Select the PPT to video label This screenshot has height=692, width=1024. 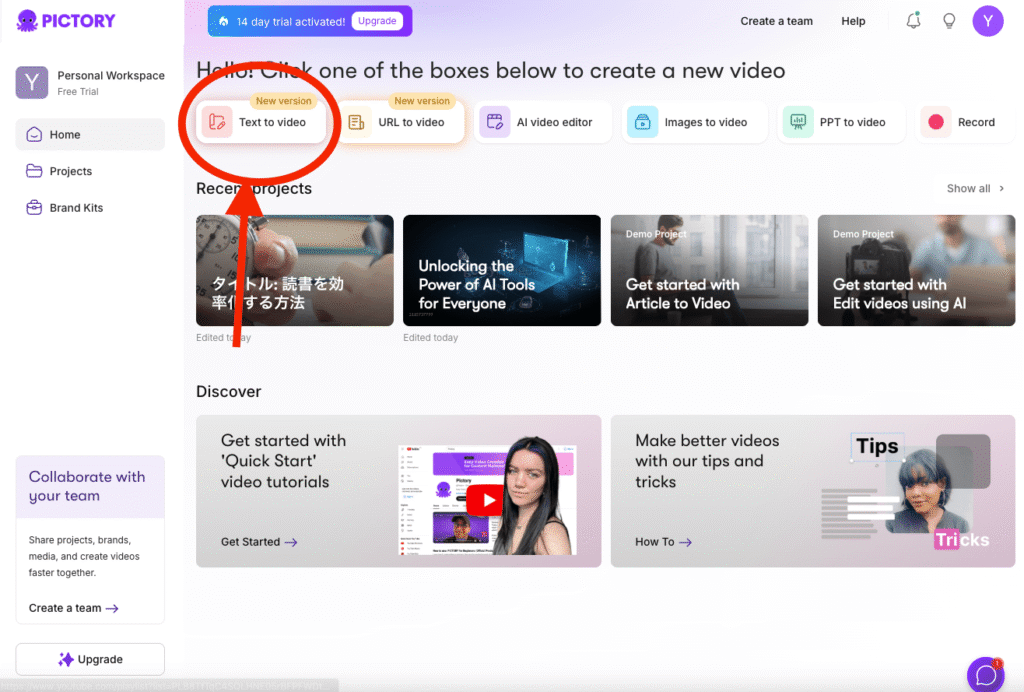(852, 122)
